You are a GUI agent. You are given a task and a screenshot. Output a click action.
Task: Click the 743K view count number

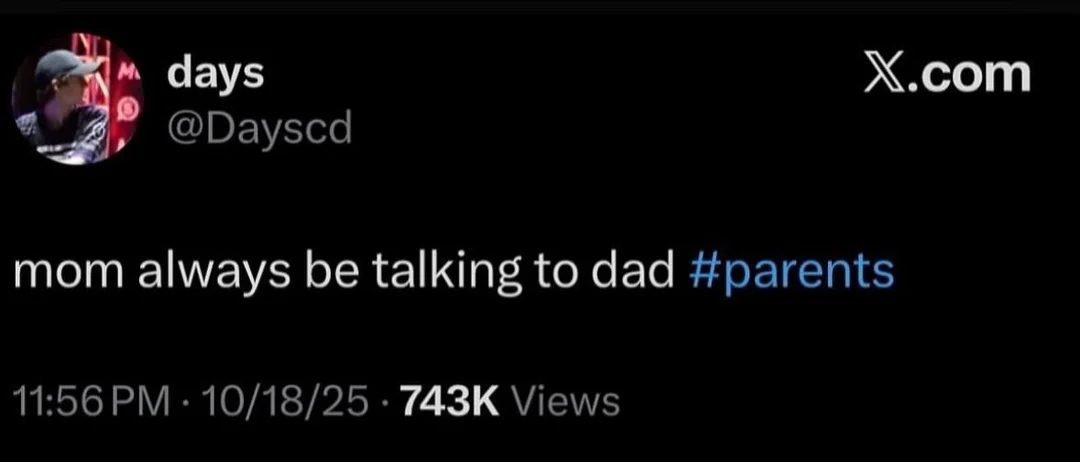(x=448, y=400)
